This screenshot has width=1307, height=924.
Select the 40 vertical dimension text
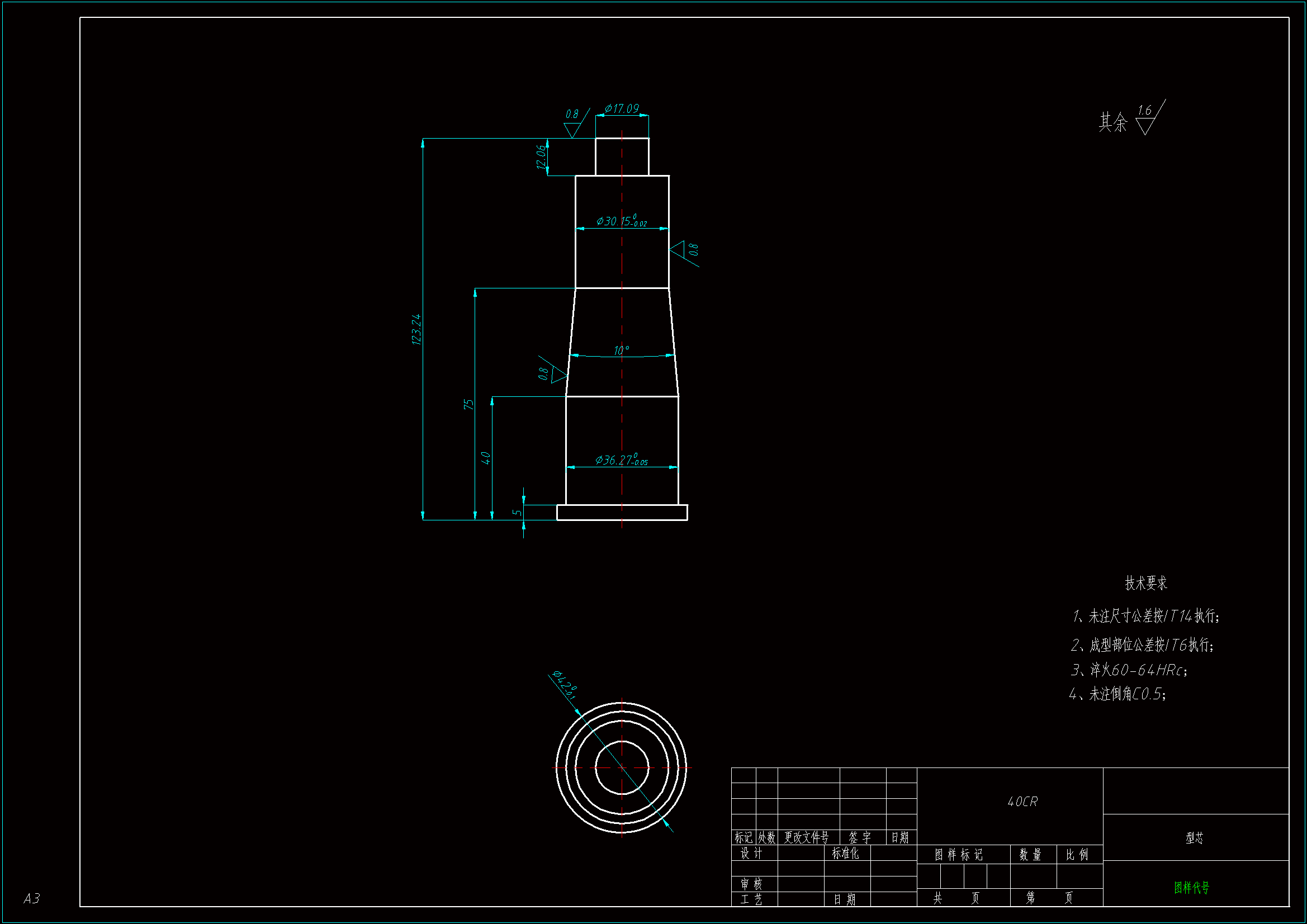(x=485, y=458)
